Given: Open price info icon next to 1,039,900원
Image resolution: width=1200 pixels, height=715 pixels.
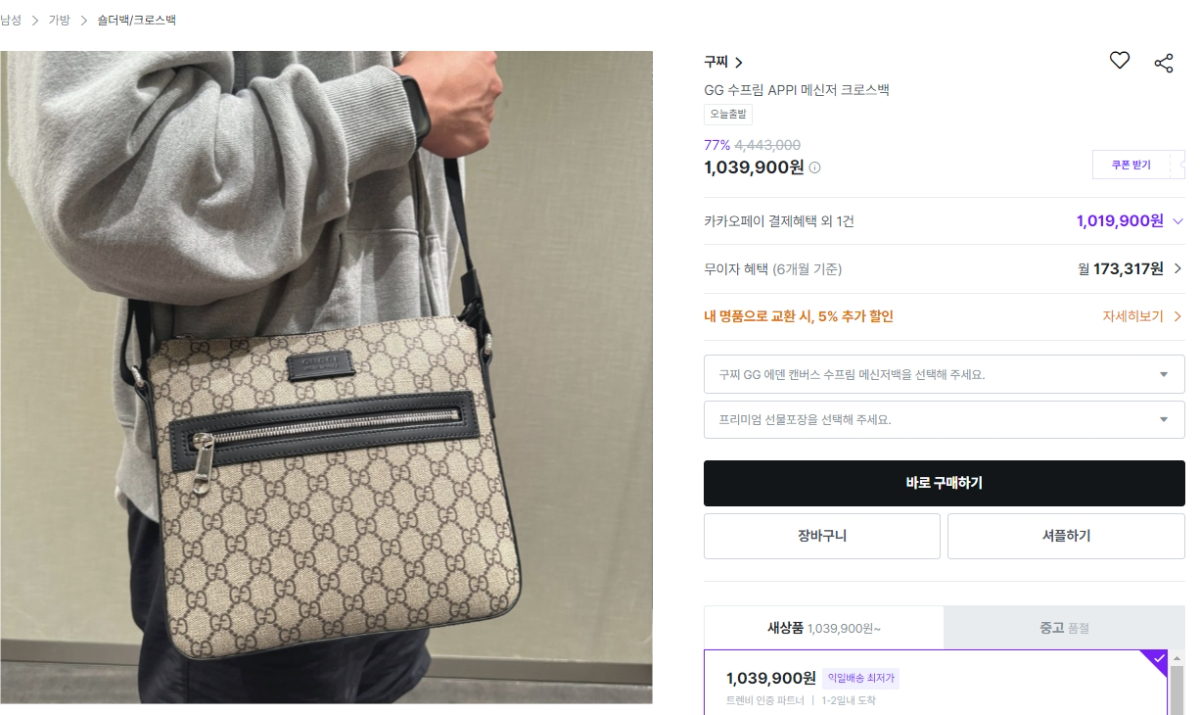Looking at the screenshot, I should [814, 168].
